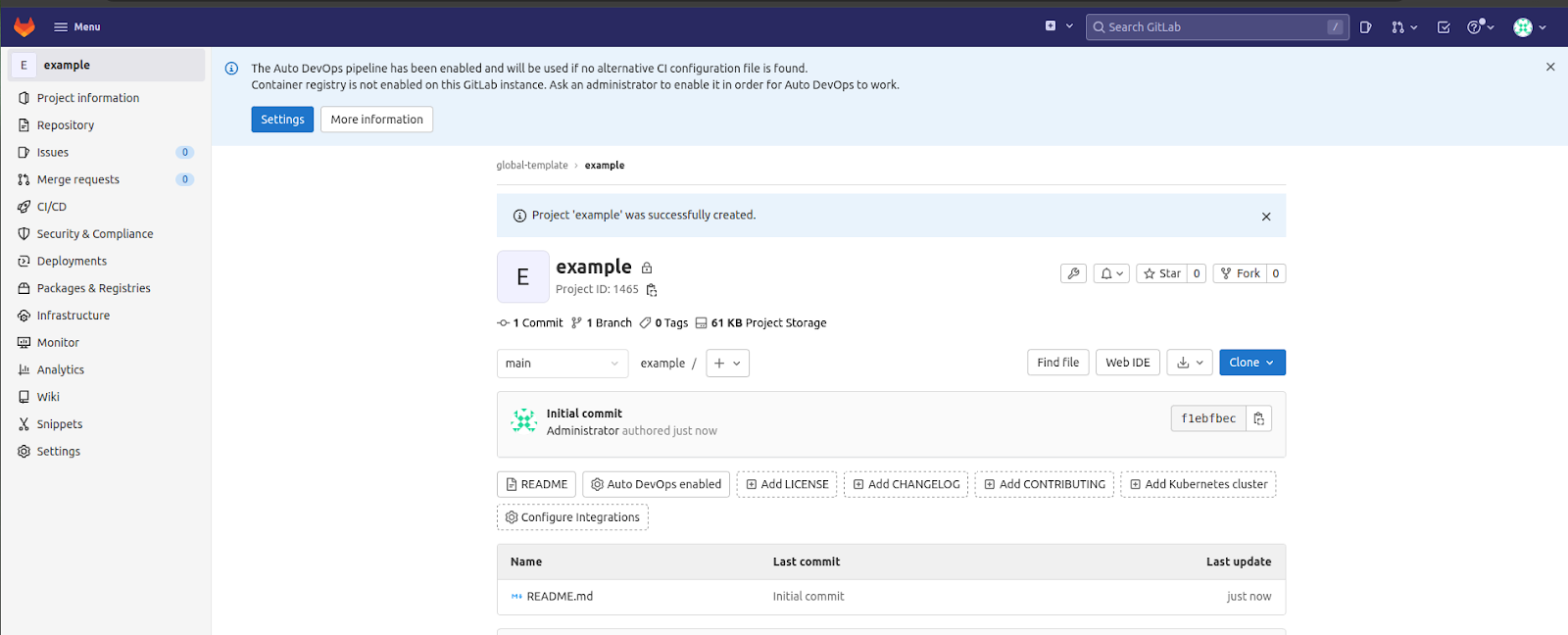Expand the Clone dropdown
This screenshot has width=1568, height=635.
tap(1252, 363)
